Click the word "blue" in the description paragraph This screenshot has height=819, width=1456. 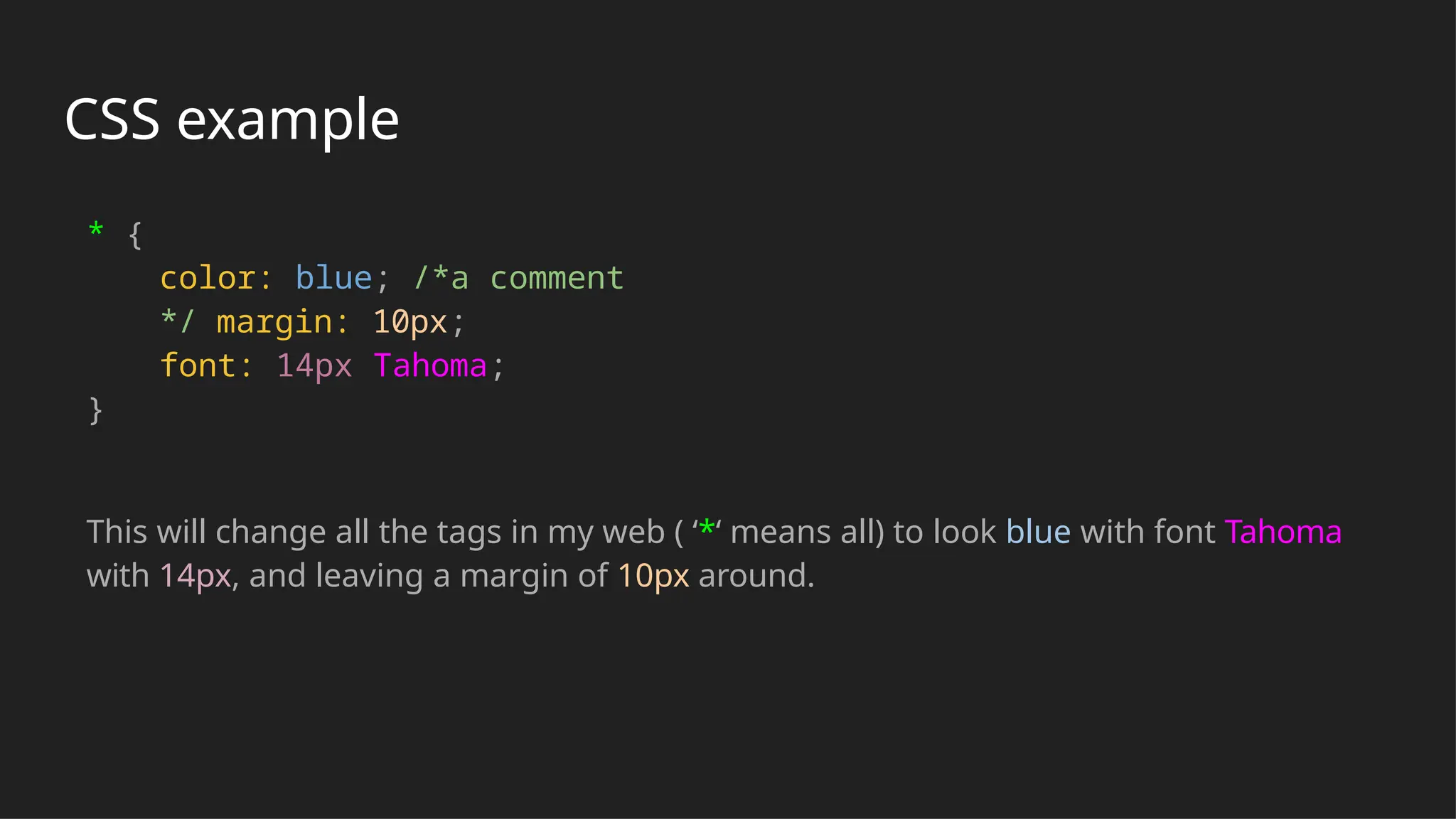[x=1038, y=532]
